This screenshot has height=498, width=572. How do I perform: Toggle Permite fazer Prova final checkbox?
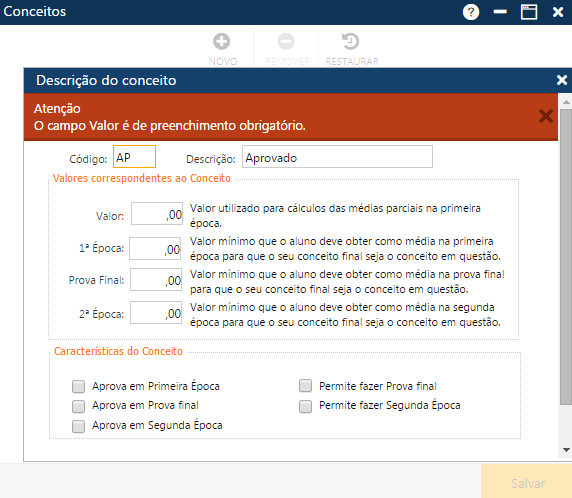click(x=305, y=386)
